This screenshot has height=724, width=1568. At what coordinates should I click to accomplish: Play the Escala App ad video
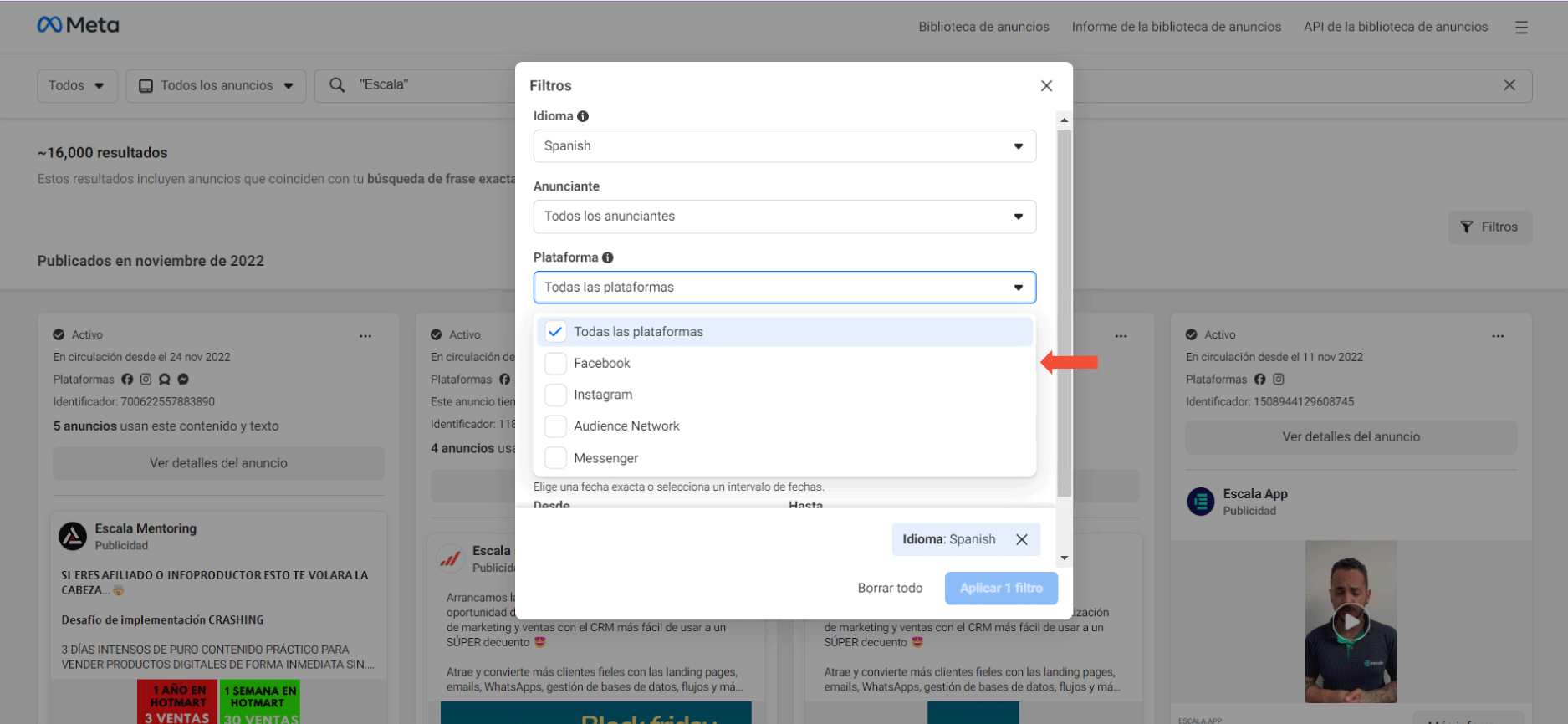click(1351, 621)
